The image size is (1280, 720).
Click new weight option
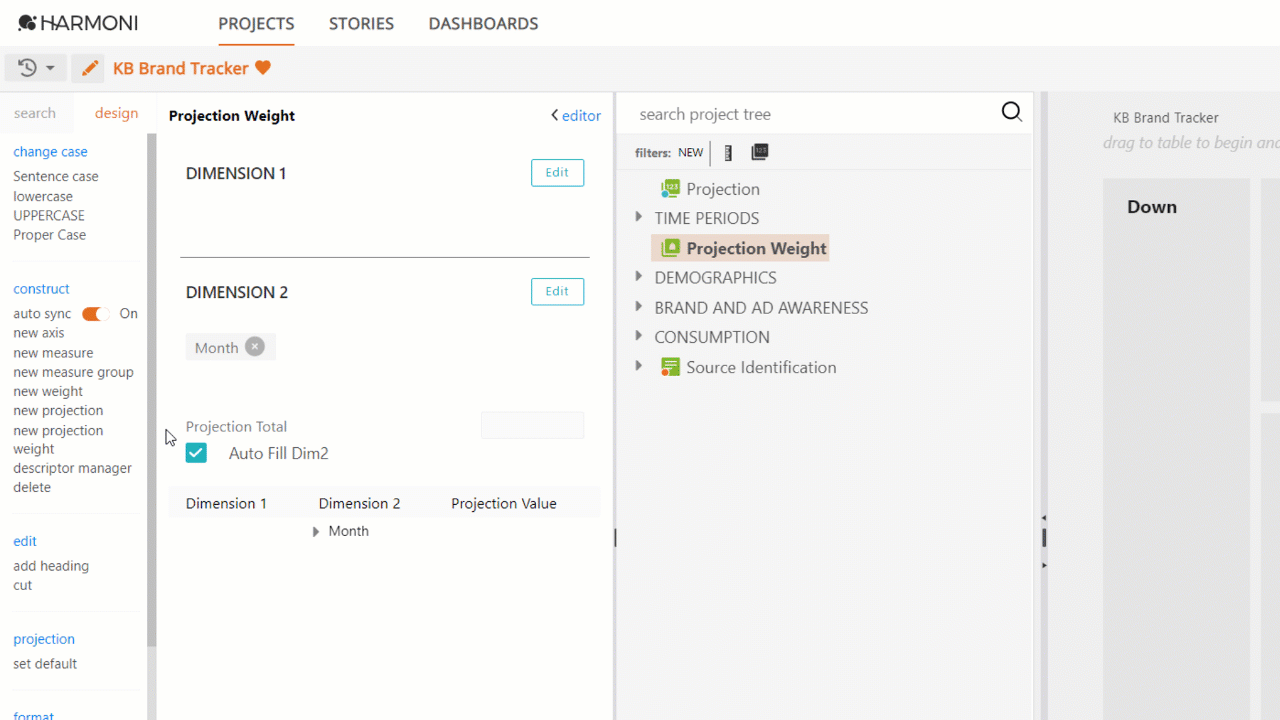point(48,391)
